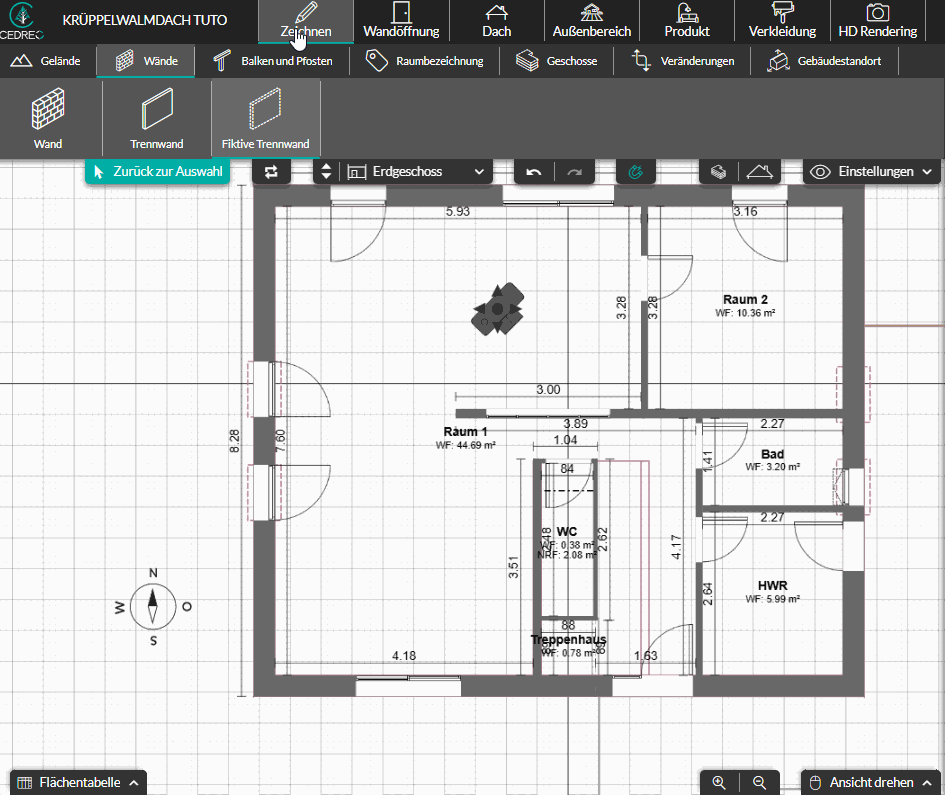
Task: Select the Bad room label
Action: [x=772, y=454]
